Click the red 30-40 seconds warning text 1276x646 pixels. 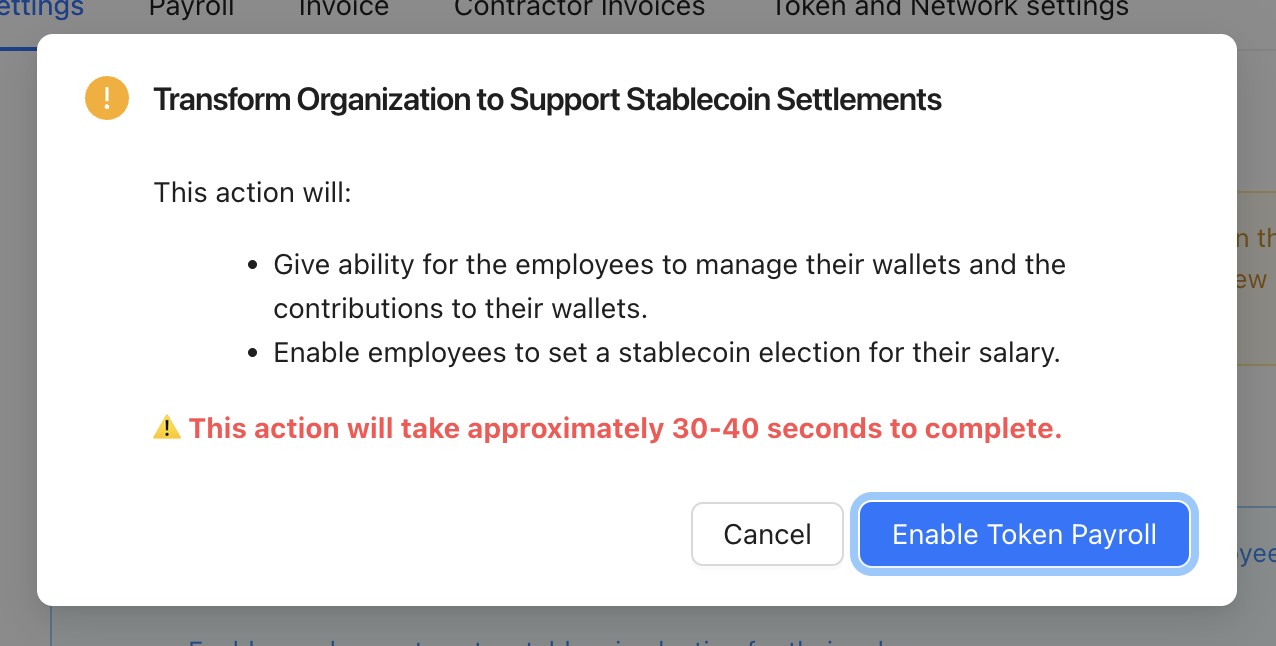[x=625, y=429]
